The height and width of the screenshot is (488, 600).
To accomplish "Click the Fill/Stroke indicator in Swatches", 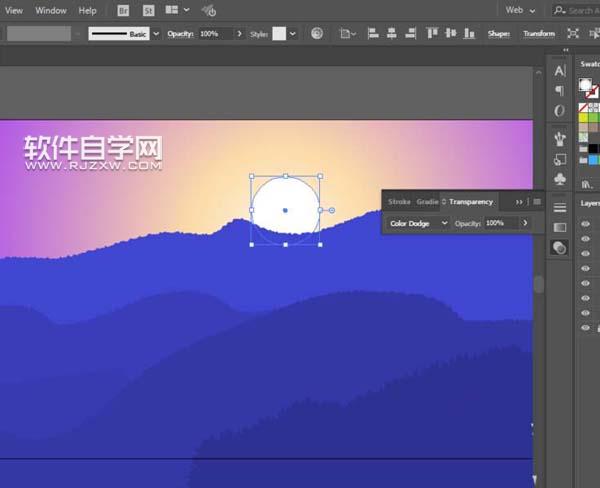I will point(589,88).
